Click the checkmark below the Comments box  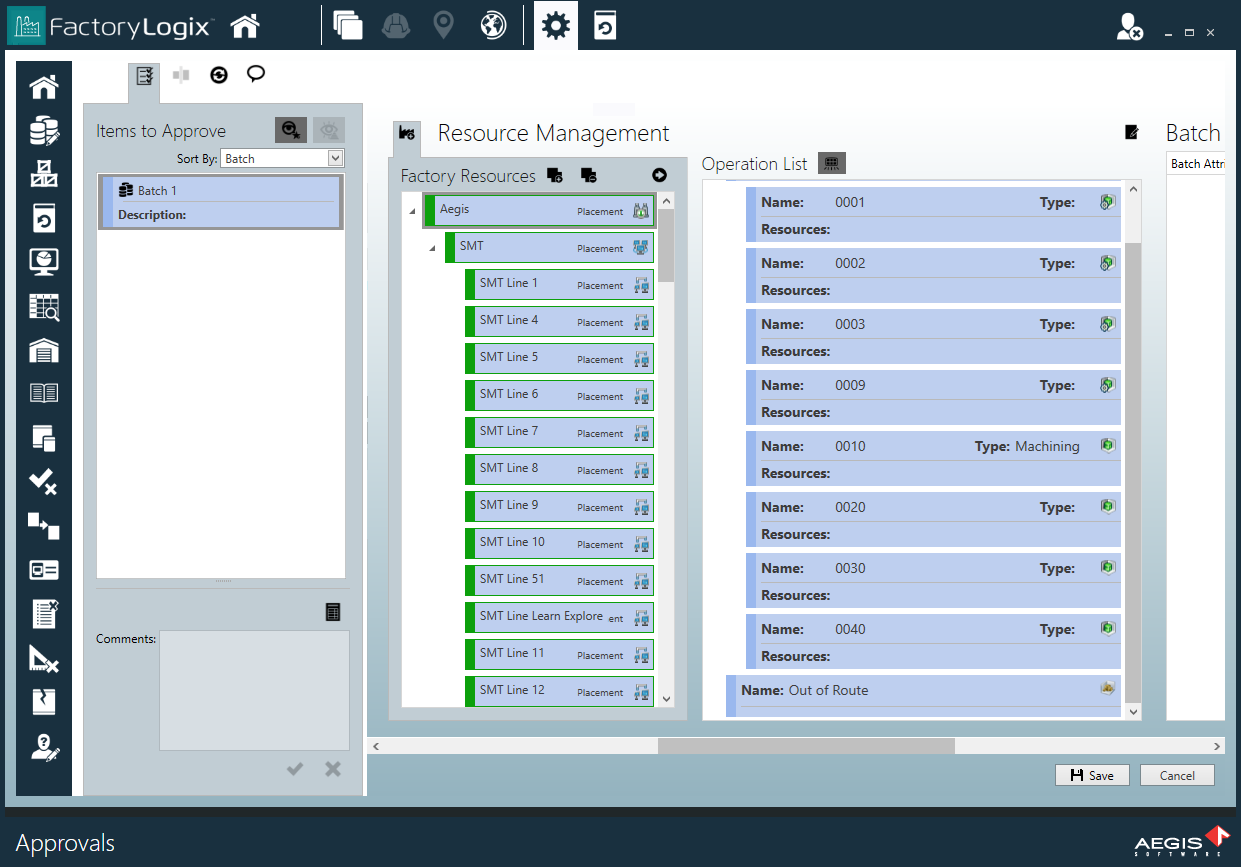pyautogui.click(x=295, y=768)
